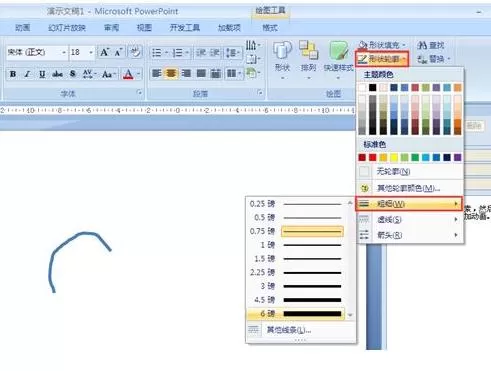Open Quick Styles gallery
491x371 pixels.
[338, 59]
